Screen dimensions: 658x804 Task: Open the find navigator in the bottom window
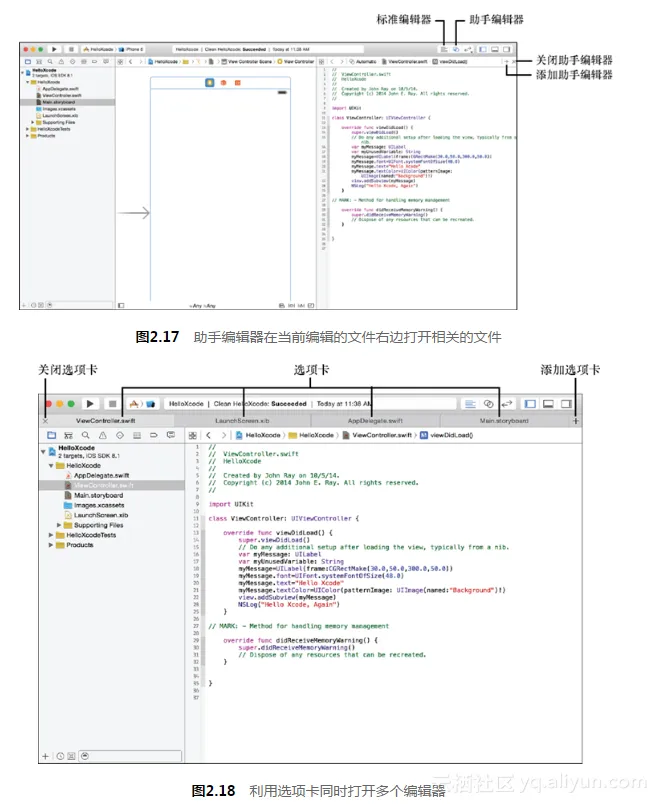(x=86, y=435)
